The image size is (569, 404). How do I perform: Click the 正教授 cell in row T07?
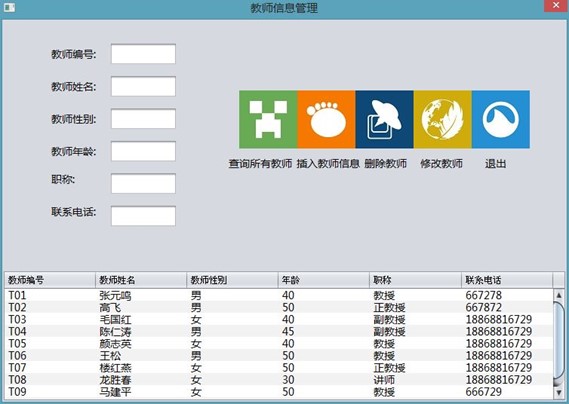[x=389, y=368]
